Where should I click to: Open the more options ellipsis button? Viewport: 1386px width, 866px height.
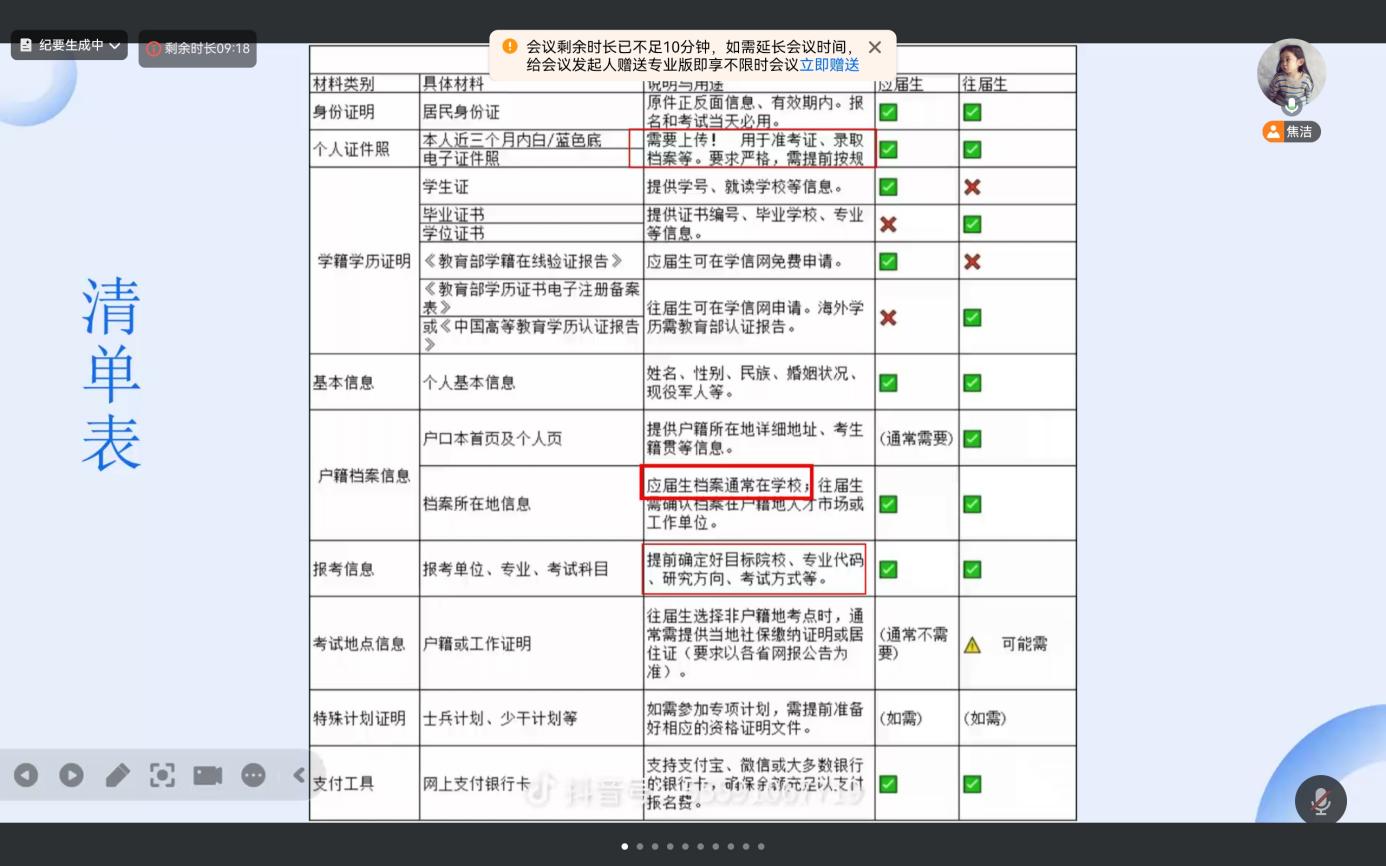click(x=253, y=775)
